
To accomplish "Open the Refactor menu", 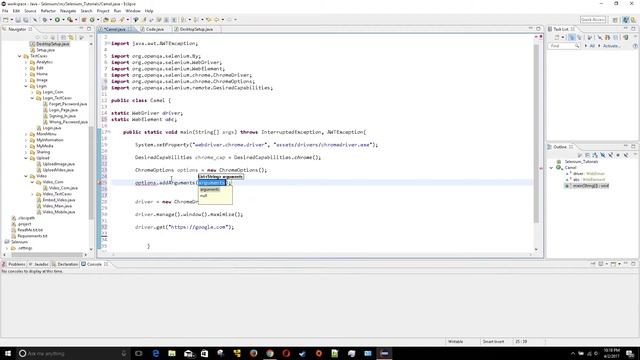I will point(48,11).
